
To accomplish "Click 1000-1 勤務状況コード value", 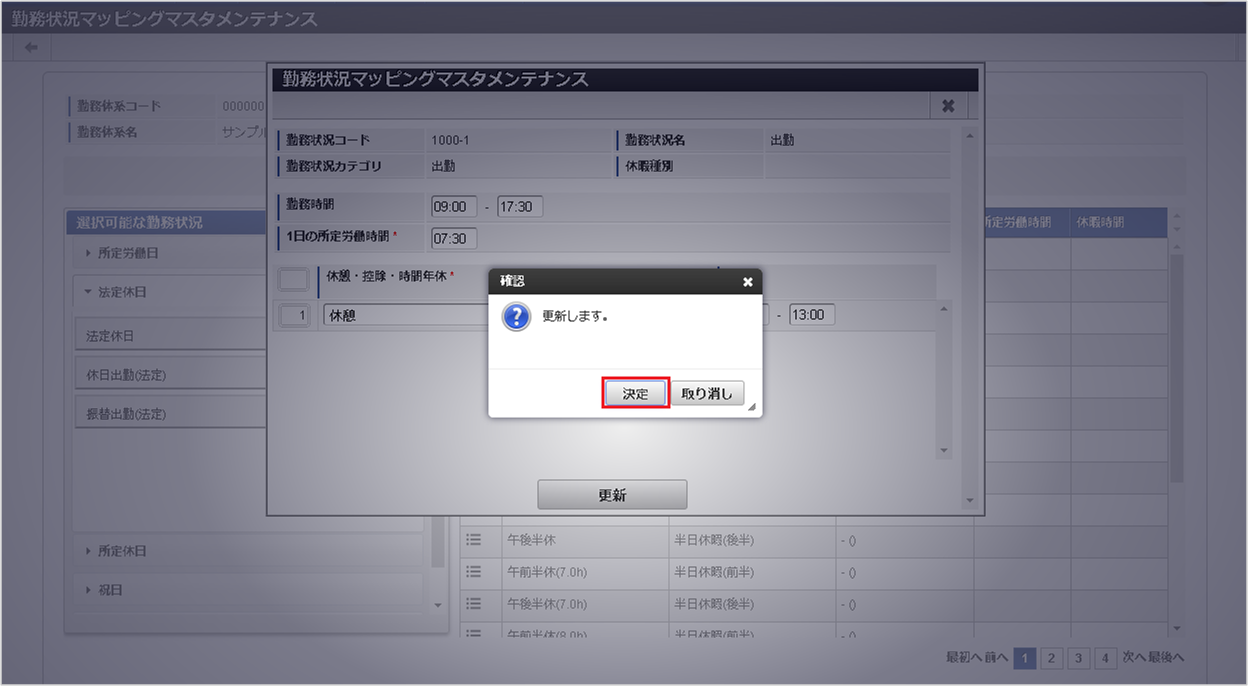I will (x=450, y=140).
